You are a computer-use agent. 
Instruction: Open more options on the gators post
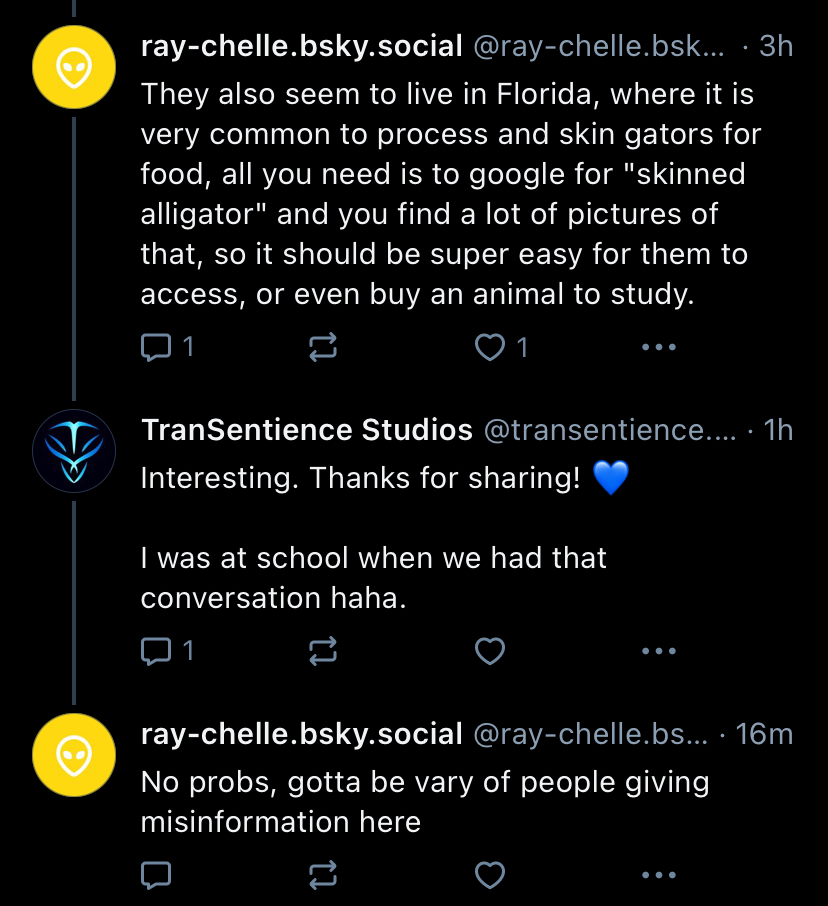pyautogui.click(x=659, y=347)
